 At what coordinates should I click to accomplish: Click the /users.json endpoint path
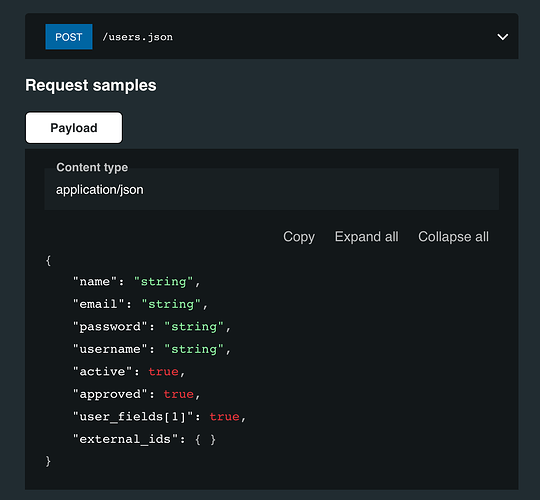(137, 37)
